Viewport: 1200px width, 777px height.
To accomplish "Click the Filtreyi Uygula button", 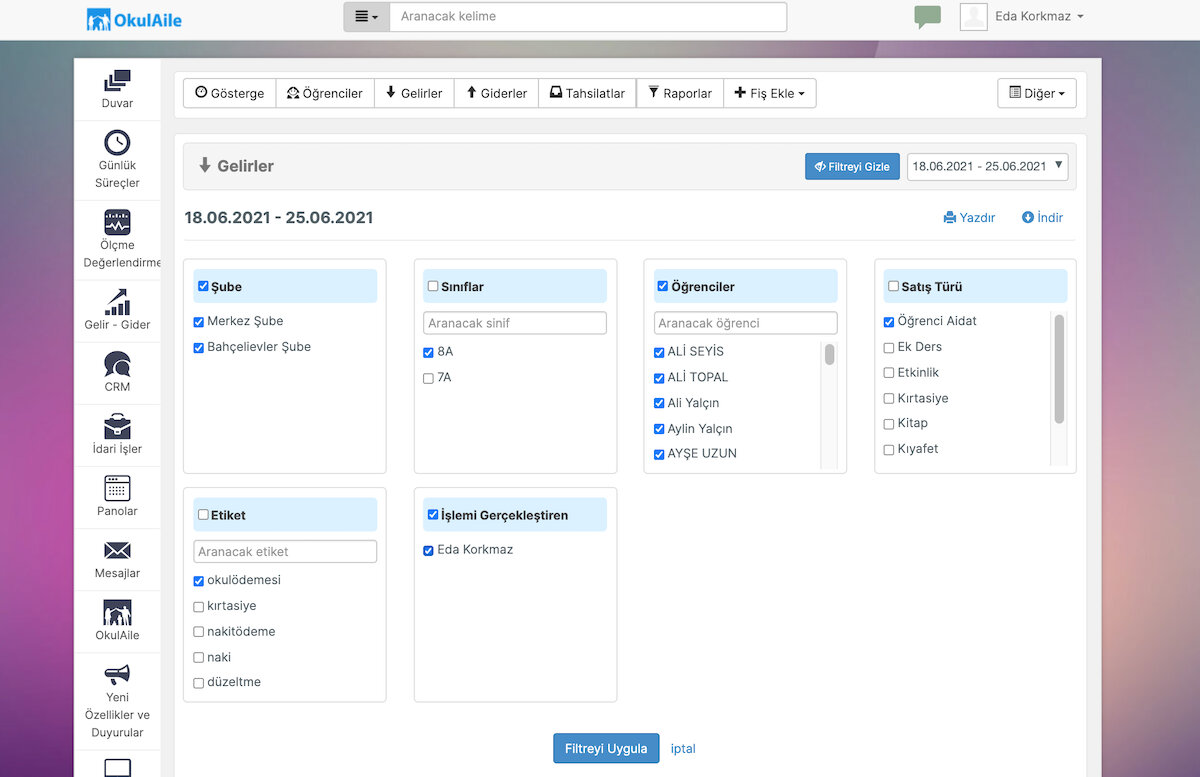I will tap(606, 749).
